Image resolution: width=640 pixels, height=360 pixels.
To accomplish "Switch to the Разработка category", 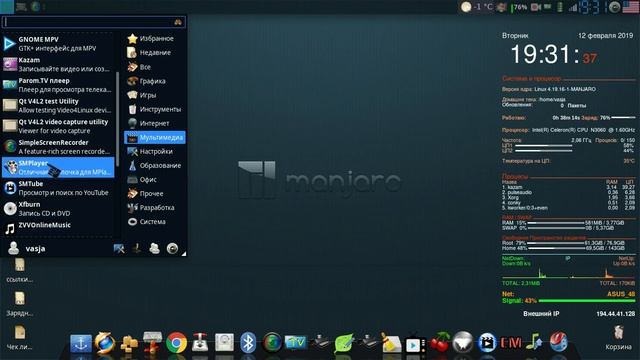I will pos(154,208).
